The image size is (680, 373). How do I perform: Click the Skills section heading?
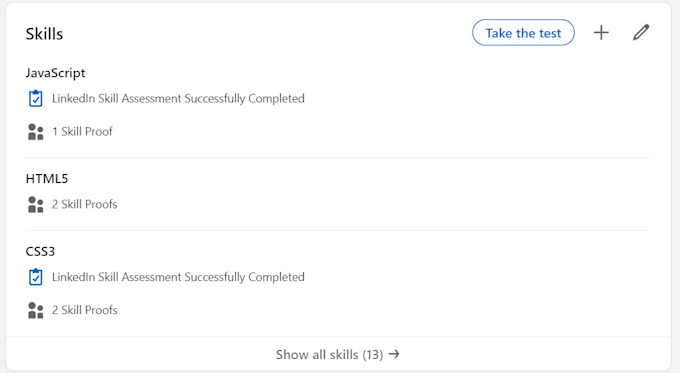(x=44, y=34)
